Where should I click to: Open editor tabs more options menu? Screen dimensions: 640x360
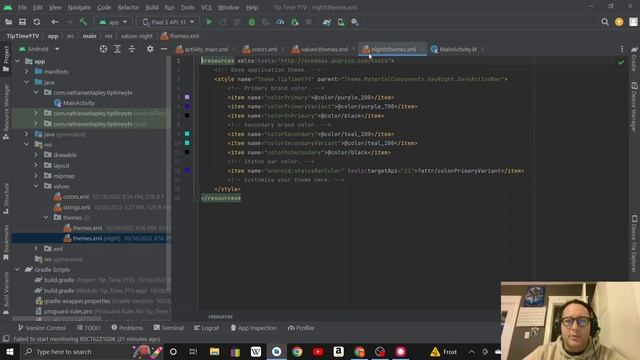point(622,49)
